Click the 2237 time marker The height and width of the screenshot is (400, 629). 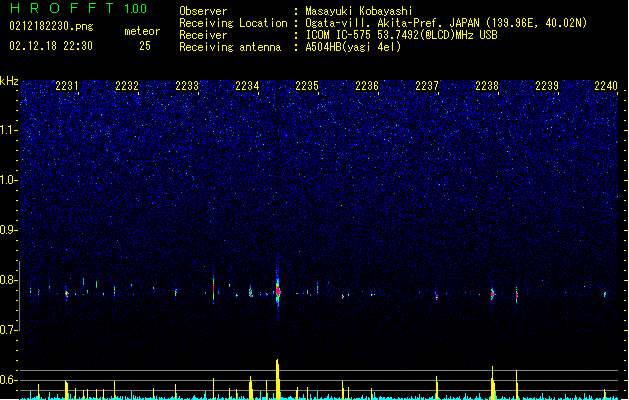tap(427, 86)
